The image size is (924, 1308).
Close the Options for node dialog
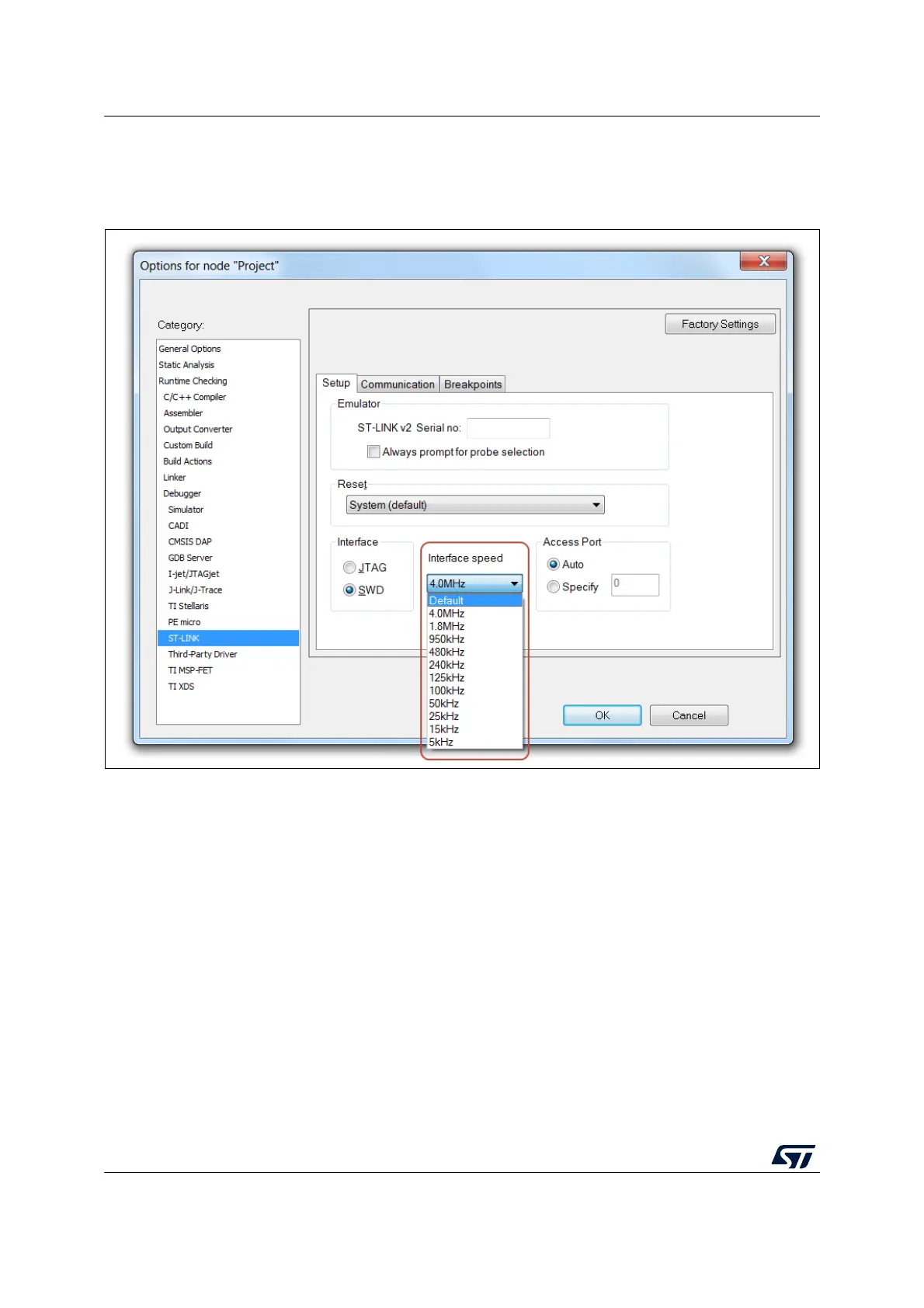pyautogui.click(x=763, y=261)
